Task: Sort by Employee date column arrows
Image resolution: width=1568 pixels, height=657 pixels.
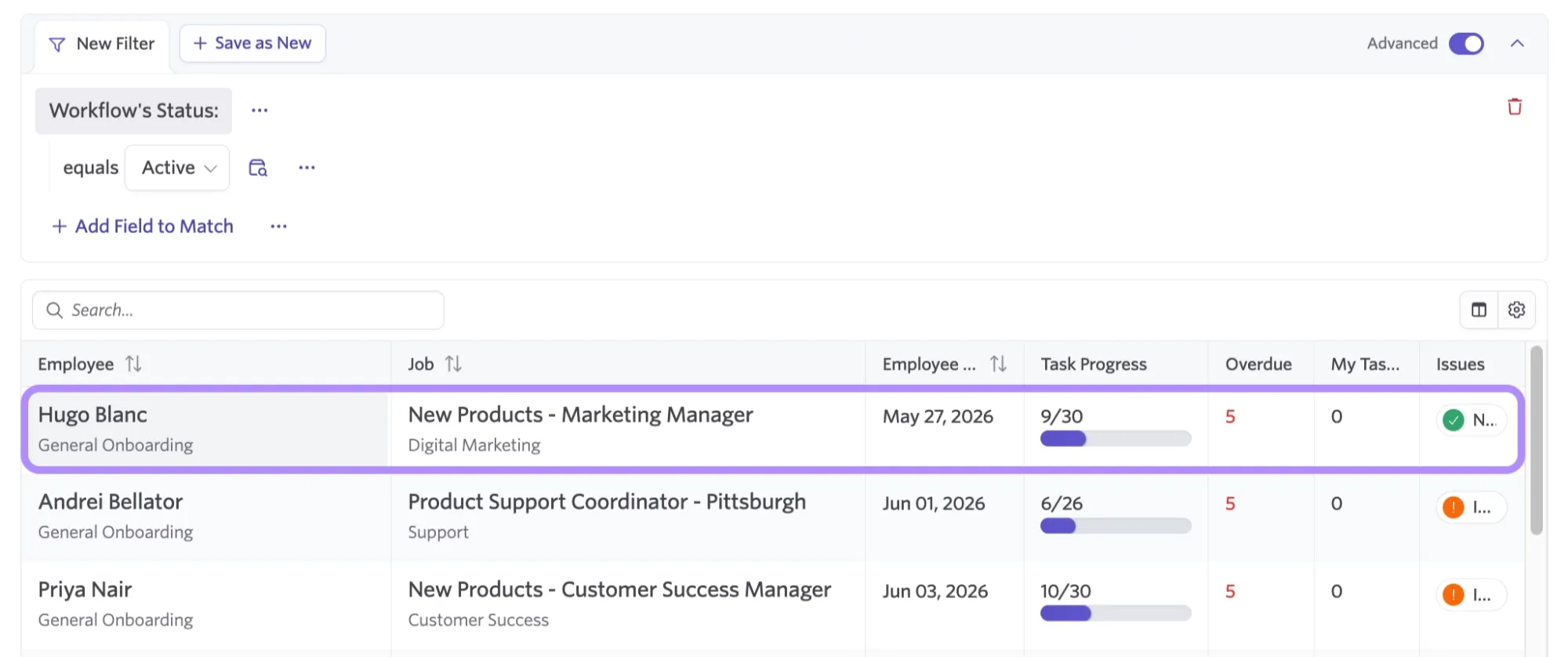Action: (998, 364)
